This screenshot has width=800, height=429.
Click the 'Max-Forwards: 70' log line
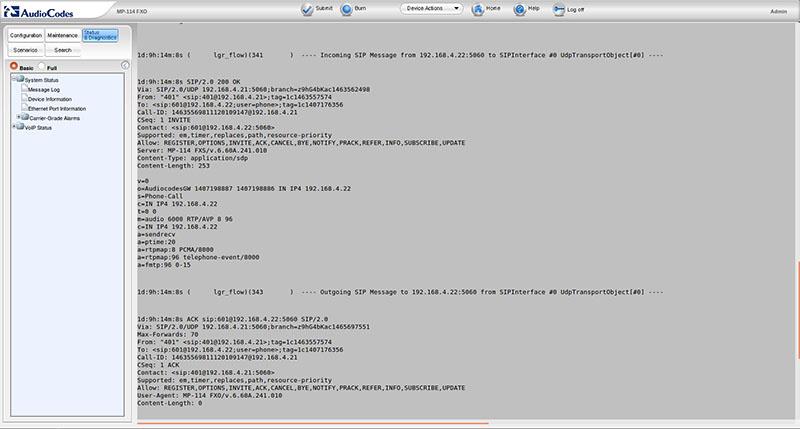pos(168,335)
